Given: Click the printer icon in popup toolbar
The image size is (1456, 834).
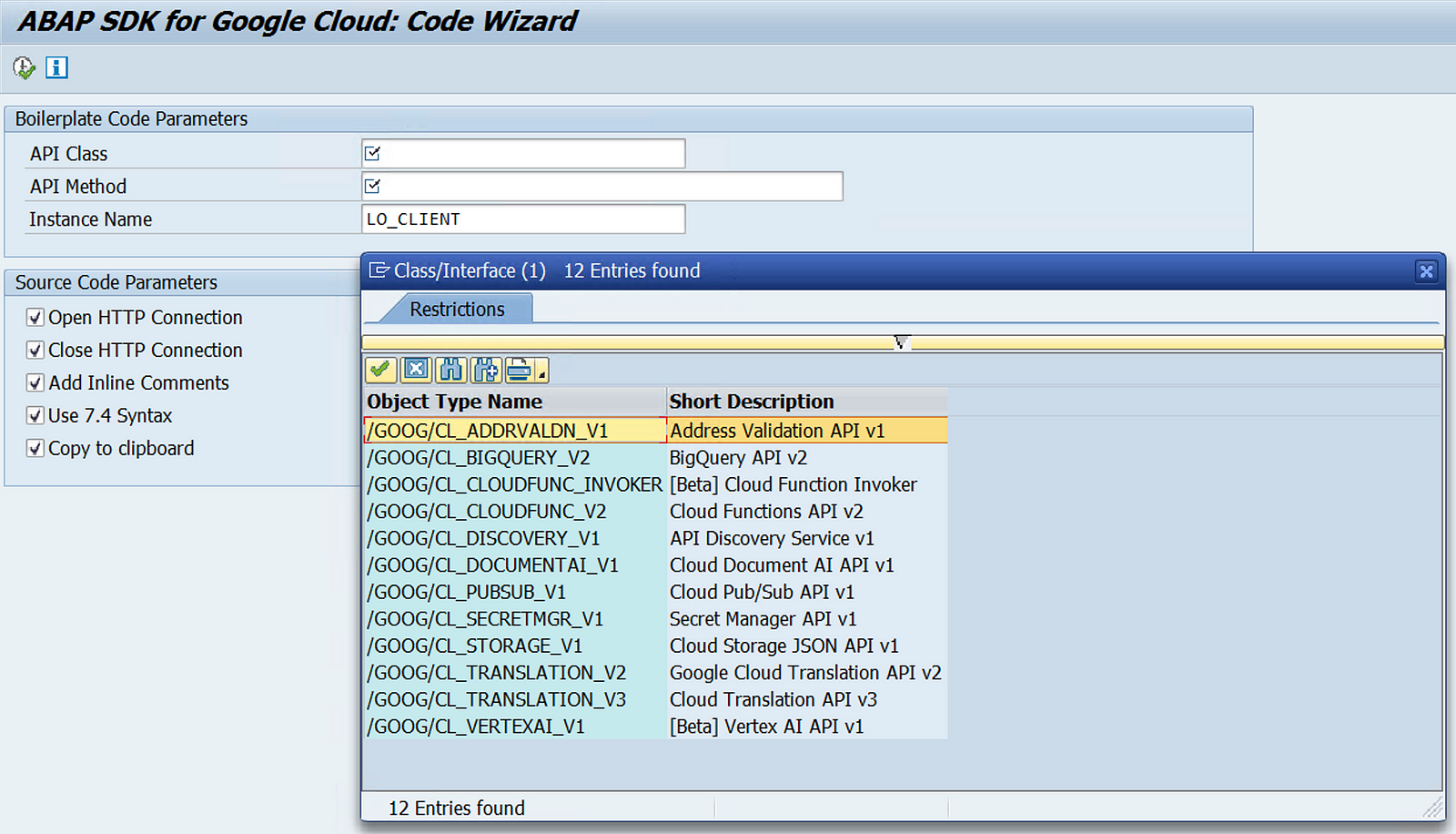Looking at the screenshot, I should coord(519,370).
